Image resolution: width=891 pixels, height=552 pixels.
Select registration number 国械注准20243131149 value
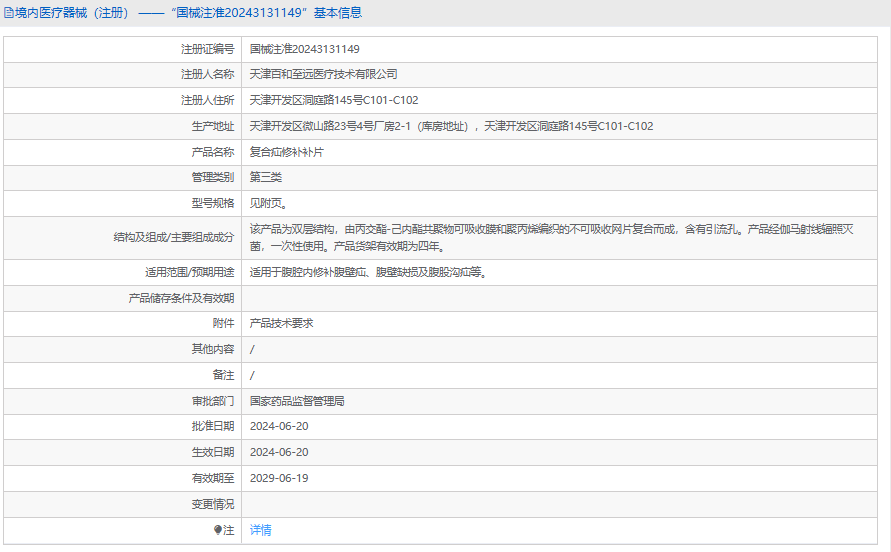click(305, 49)
